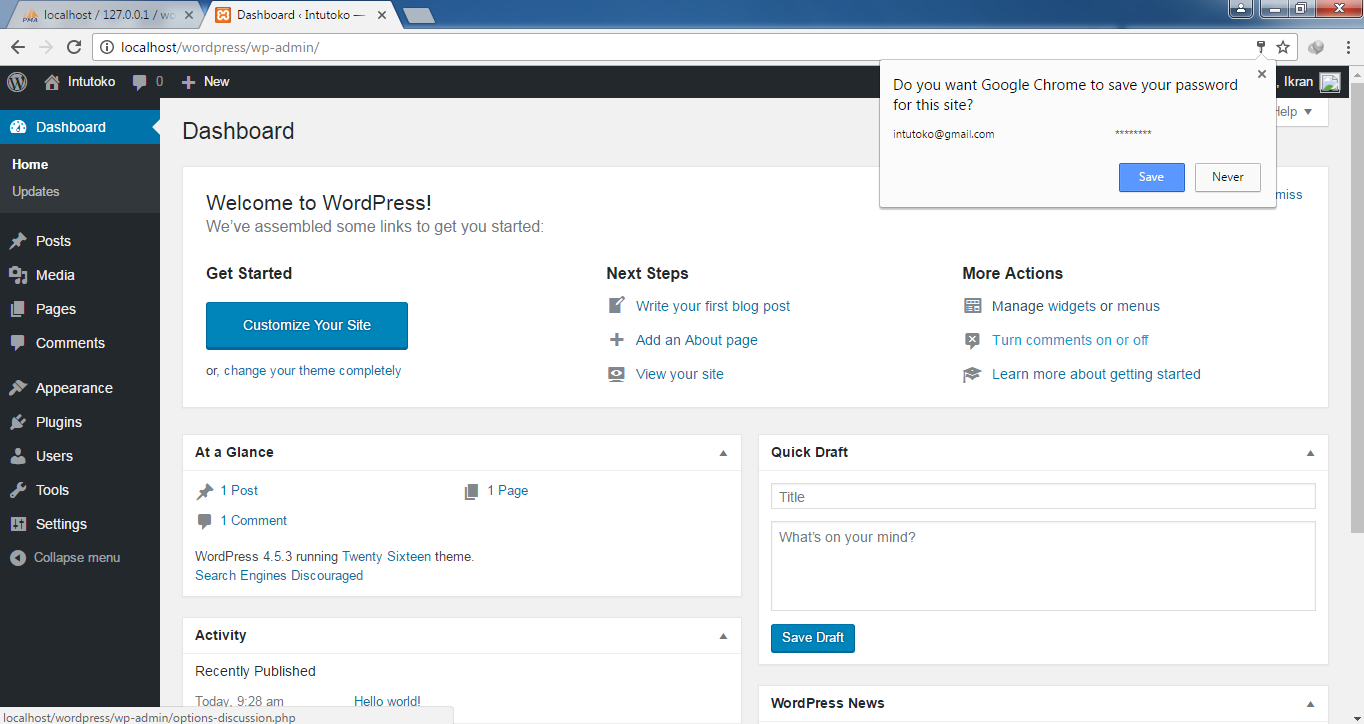1364x724 pixels.
Task: Click the Settings sliders icon in sidebar
Action: 18,524
